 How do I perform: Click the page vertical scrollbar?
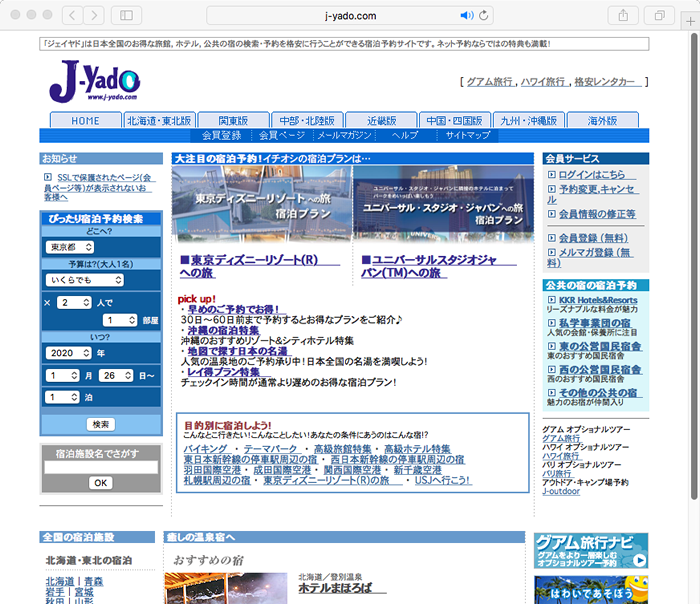[x=694, y=268]
